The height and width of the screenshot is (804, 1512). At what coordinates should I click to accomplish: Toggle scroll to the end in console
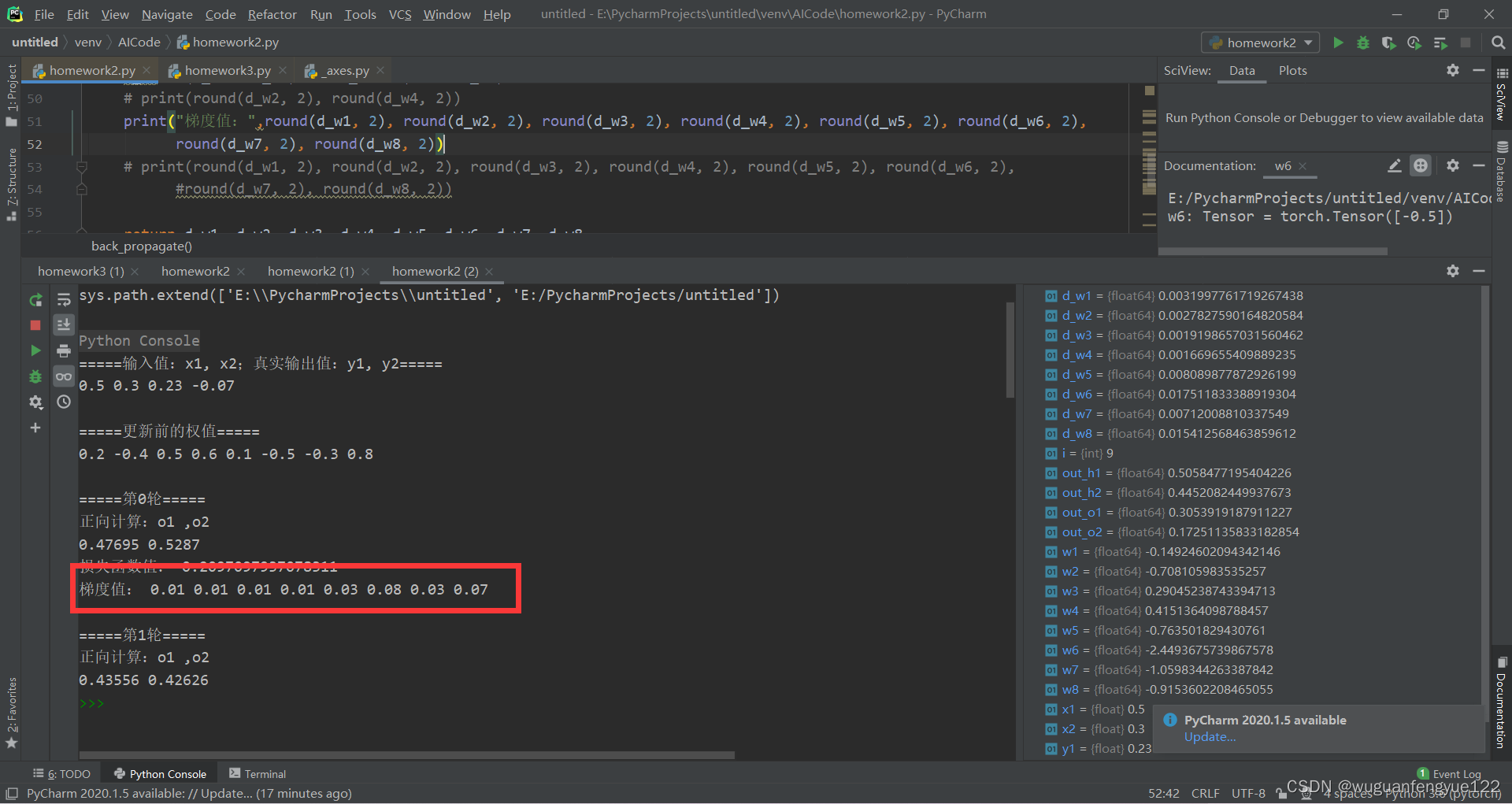pyautogui.click(x=64, y=324)
